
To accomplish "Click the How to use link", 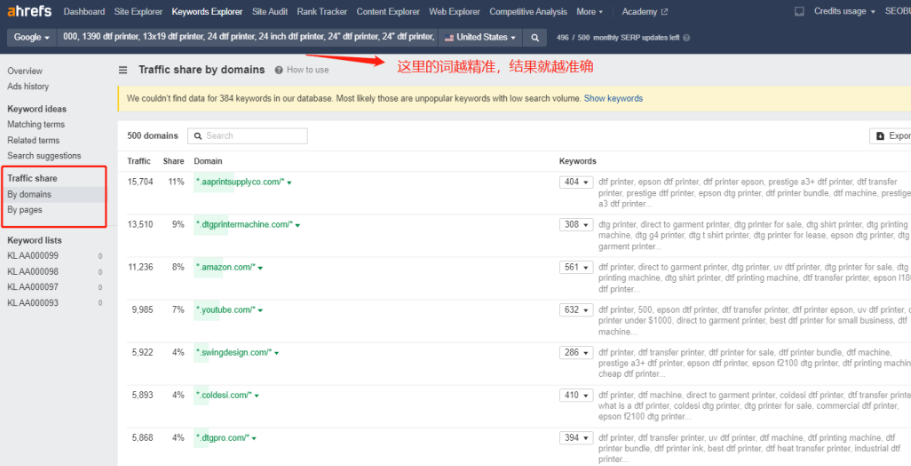I will (x=307, y=70).
